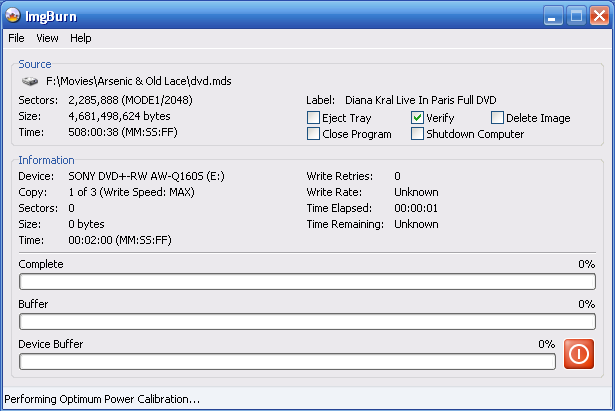Click the Information Sectors value 0
Image resolution: width=615 pixels, height=411 pixels.
71,208
